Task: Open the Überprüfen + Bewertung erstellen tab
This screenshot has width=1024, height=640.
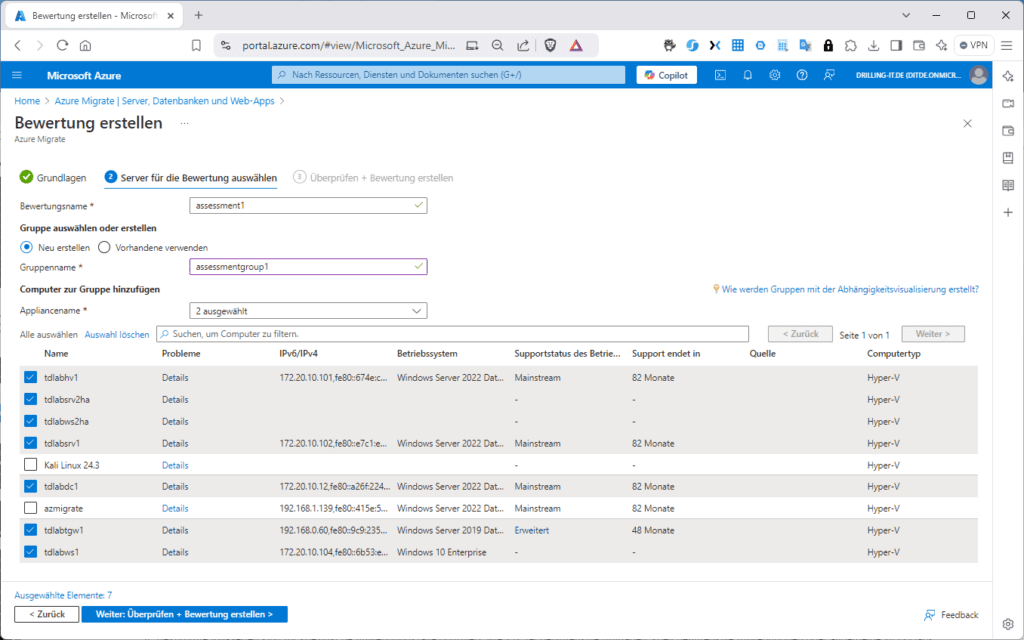Action: [373, 178]
